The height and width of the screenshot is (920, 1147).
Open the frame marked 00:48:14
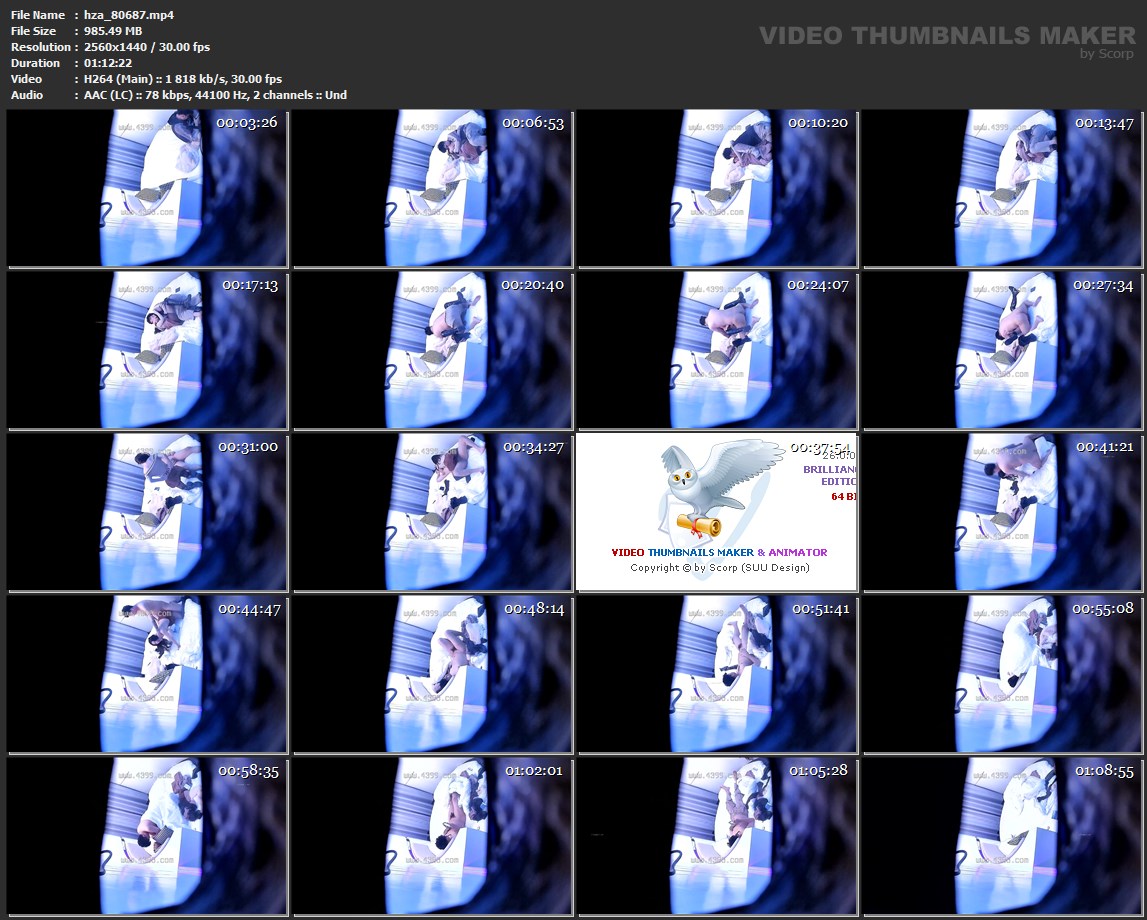(433, 674)
